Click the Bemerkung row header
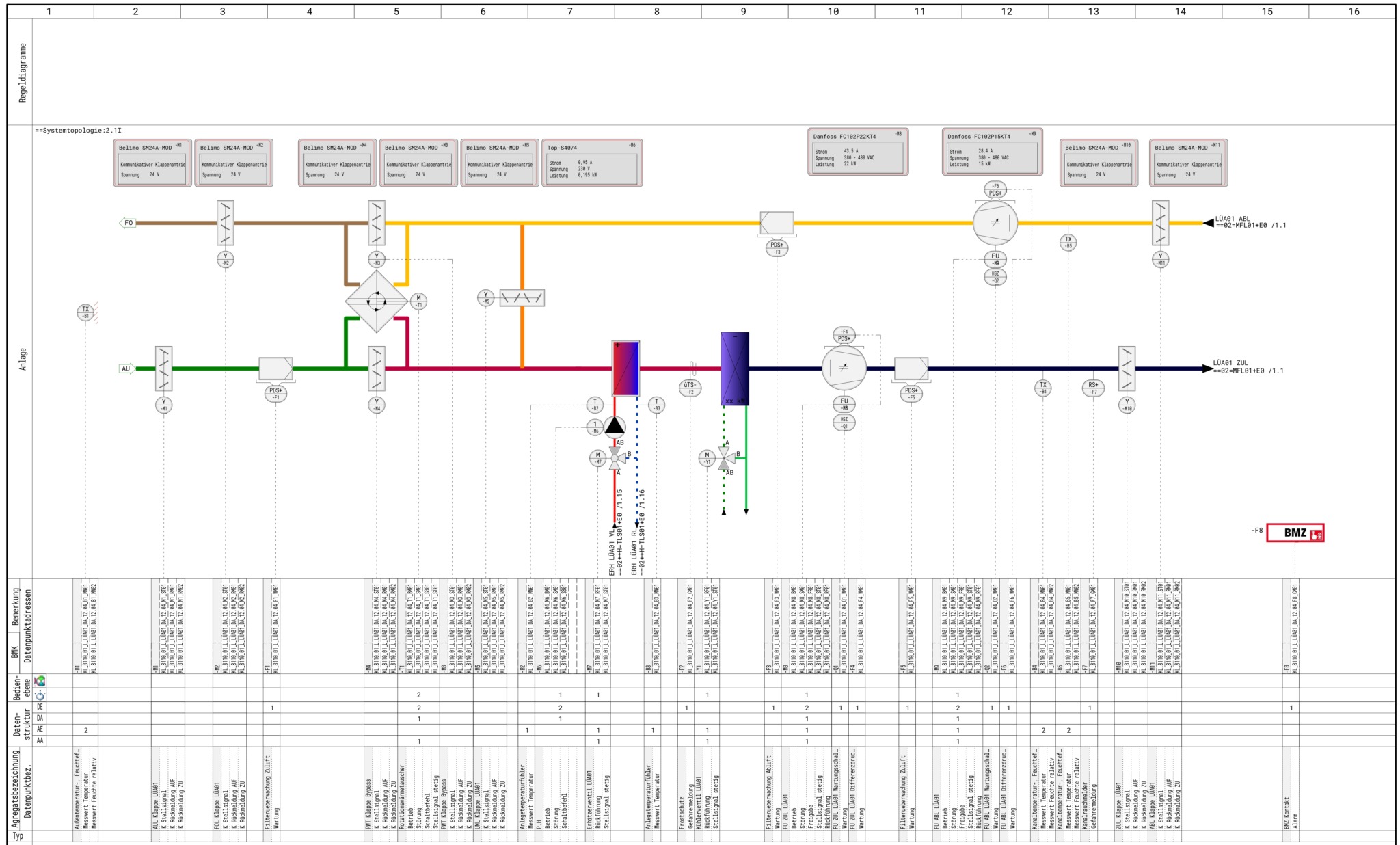 [x=15, y=607]
